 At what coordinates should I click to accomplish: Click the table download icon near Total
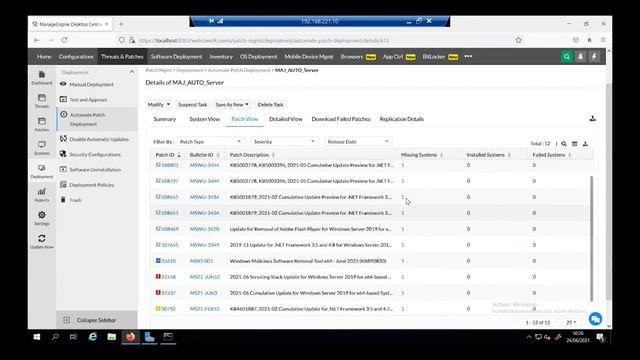(585, 144)
